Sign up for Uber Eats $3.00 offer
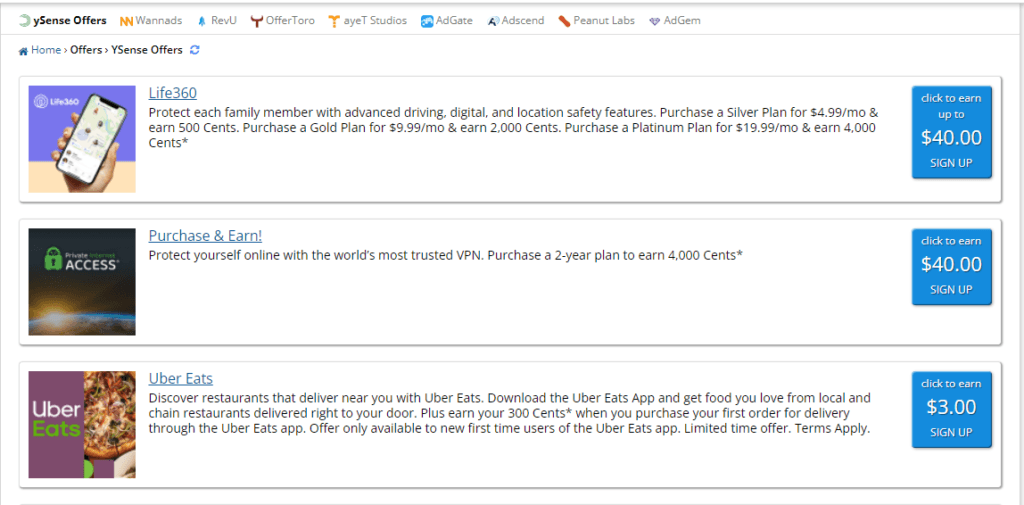 click(x=952, y=410)
